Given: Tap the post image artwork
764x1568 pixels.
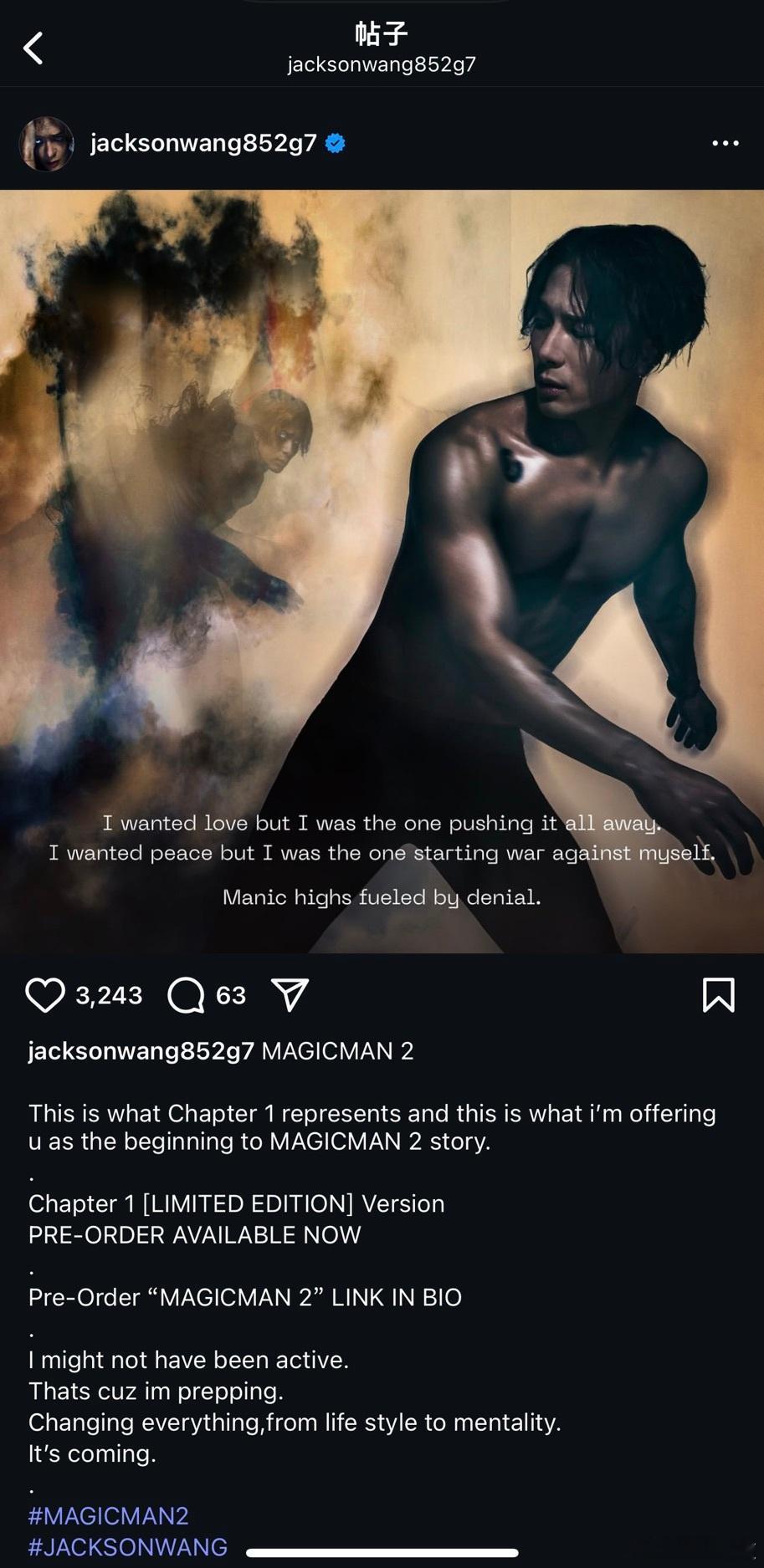Looking at the screenshot, I should coord(382,571).
